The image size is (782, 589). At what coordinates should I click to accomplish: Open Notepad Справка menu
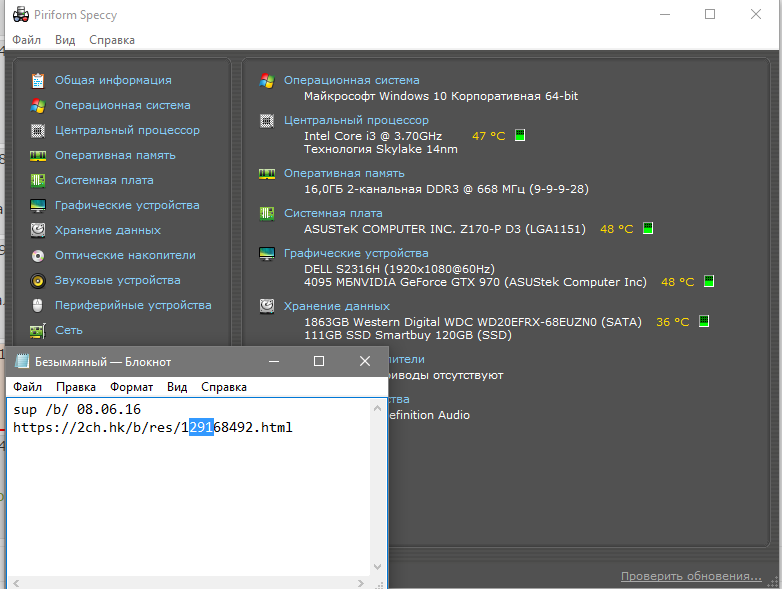tap(224, 387)
